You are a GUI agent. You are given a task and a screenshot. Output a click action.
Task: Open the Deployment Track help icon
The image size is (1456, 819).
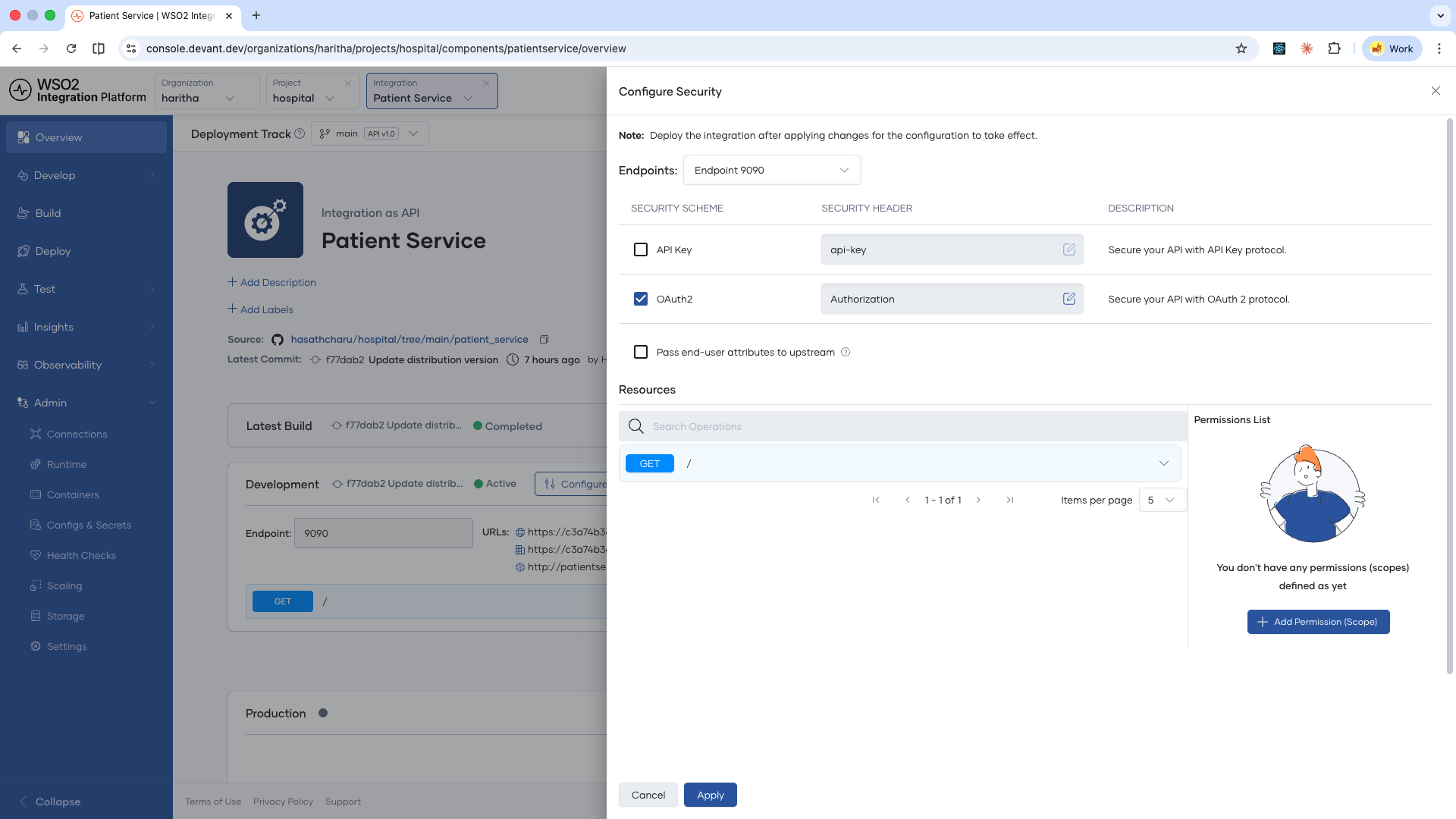click(300, 133)
